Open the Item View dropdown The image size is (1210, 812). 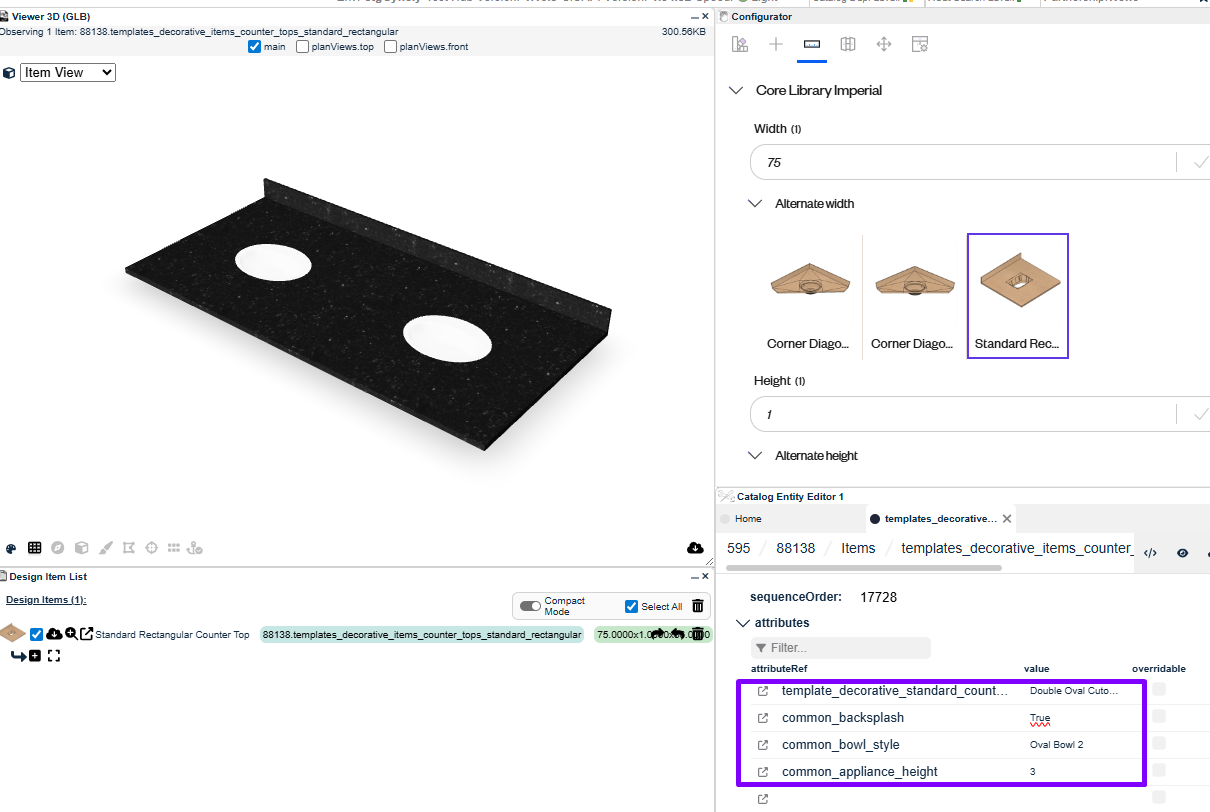[x=68, y=72]
